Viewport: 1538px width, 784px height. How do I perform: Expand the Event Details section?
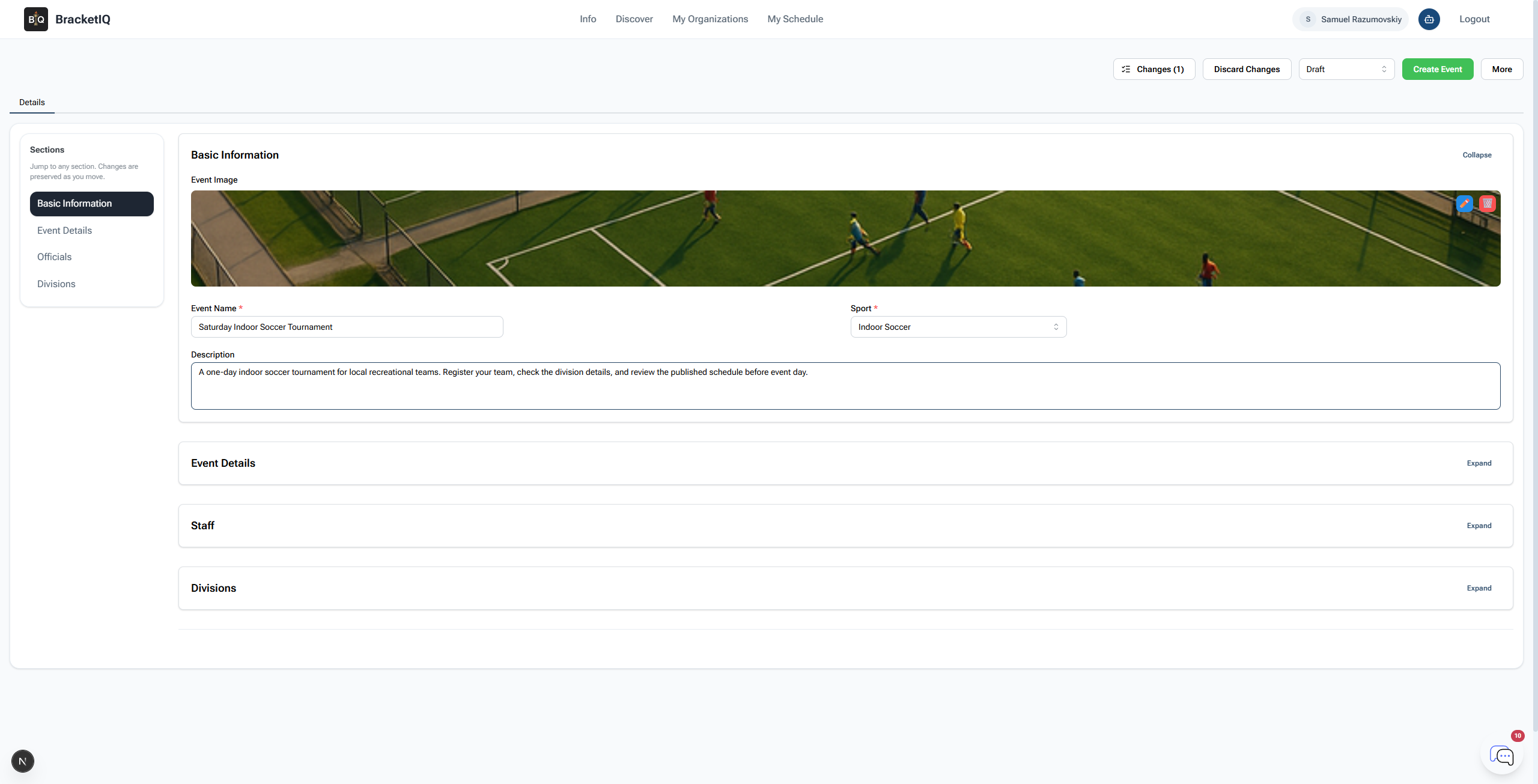1479,463
